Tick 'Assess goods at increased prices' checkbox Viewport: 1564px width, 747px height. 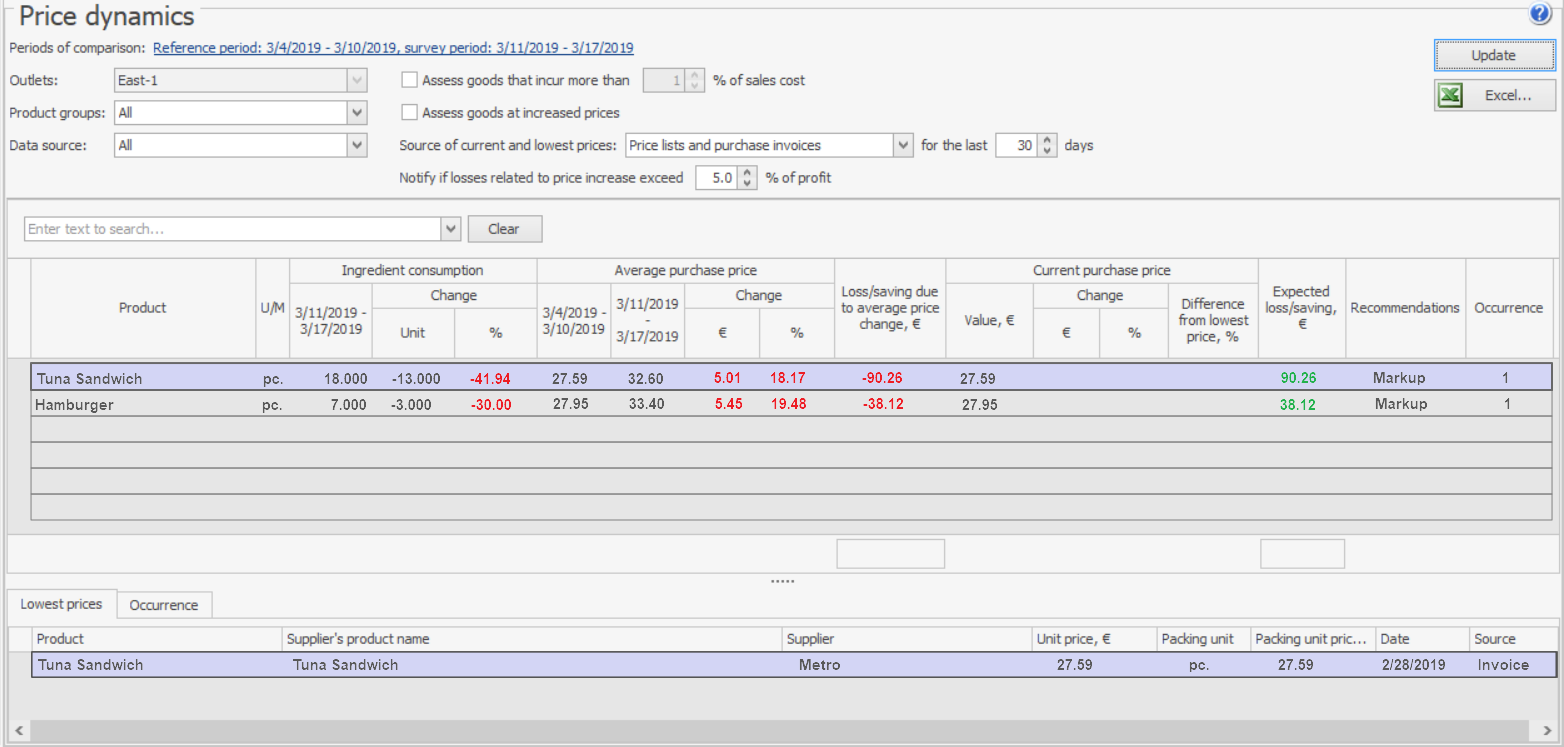pyautogui.click(x=409, y=113)
